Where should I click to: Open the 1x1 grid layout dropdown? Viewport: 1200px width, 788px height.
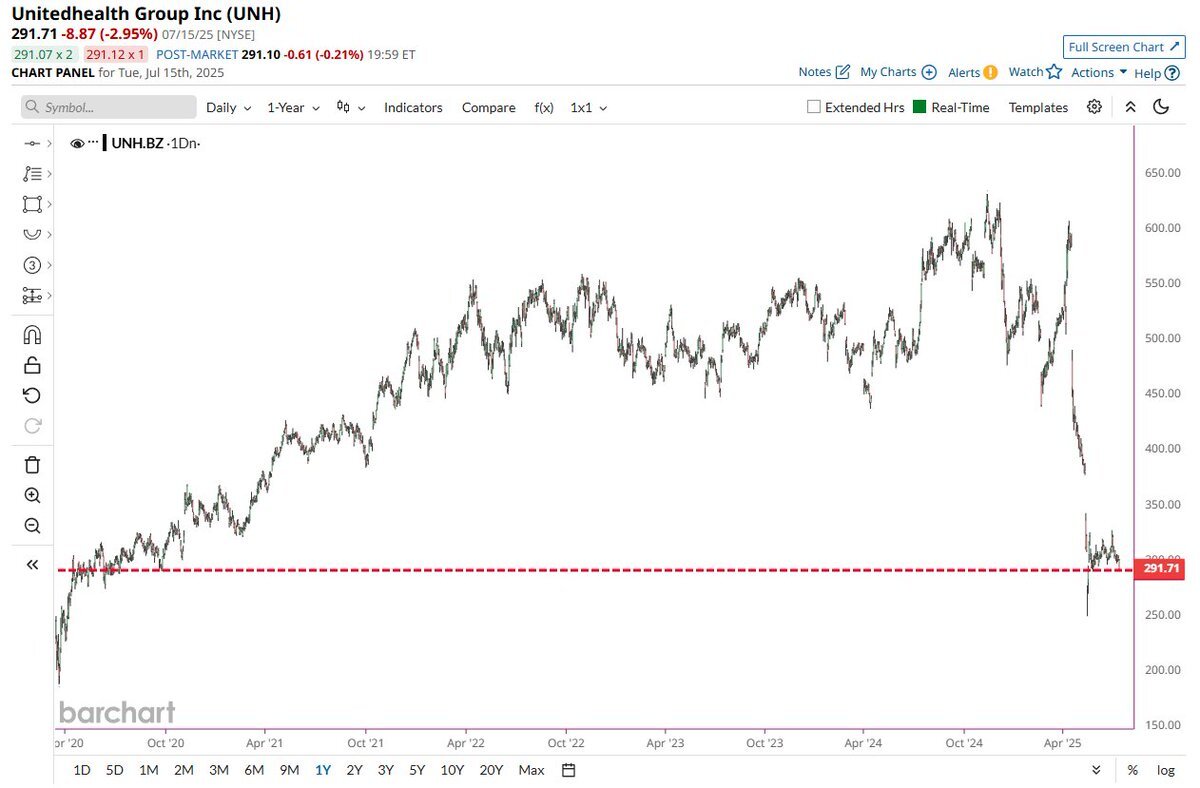point(588,107)
